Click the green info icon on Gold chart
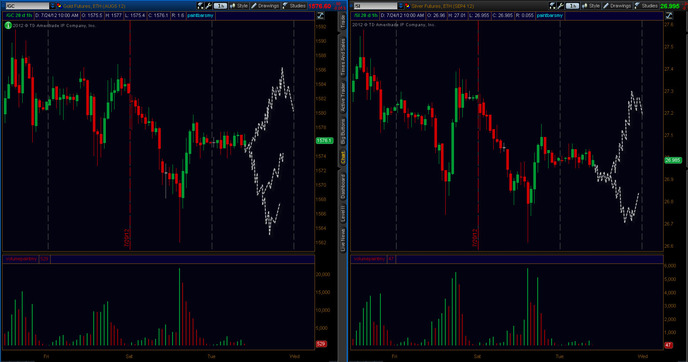Image resolution: width=688 pixels, height=362 pixels. click(x=8, y=25)
